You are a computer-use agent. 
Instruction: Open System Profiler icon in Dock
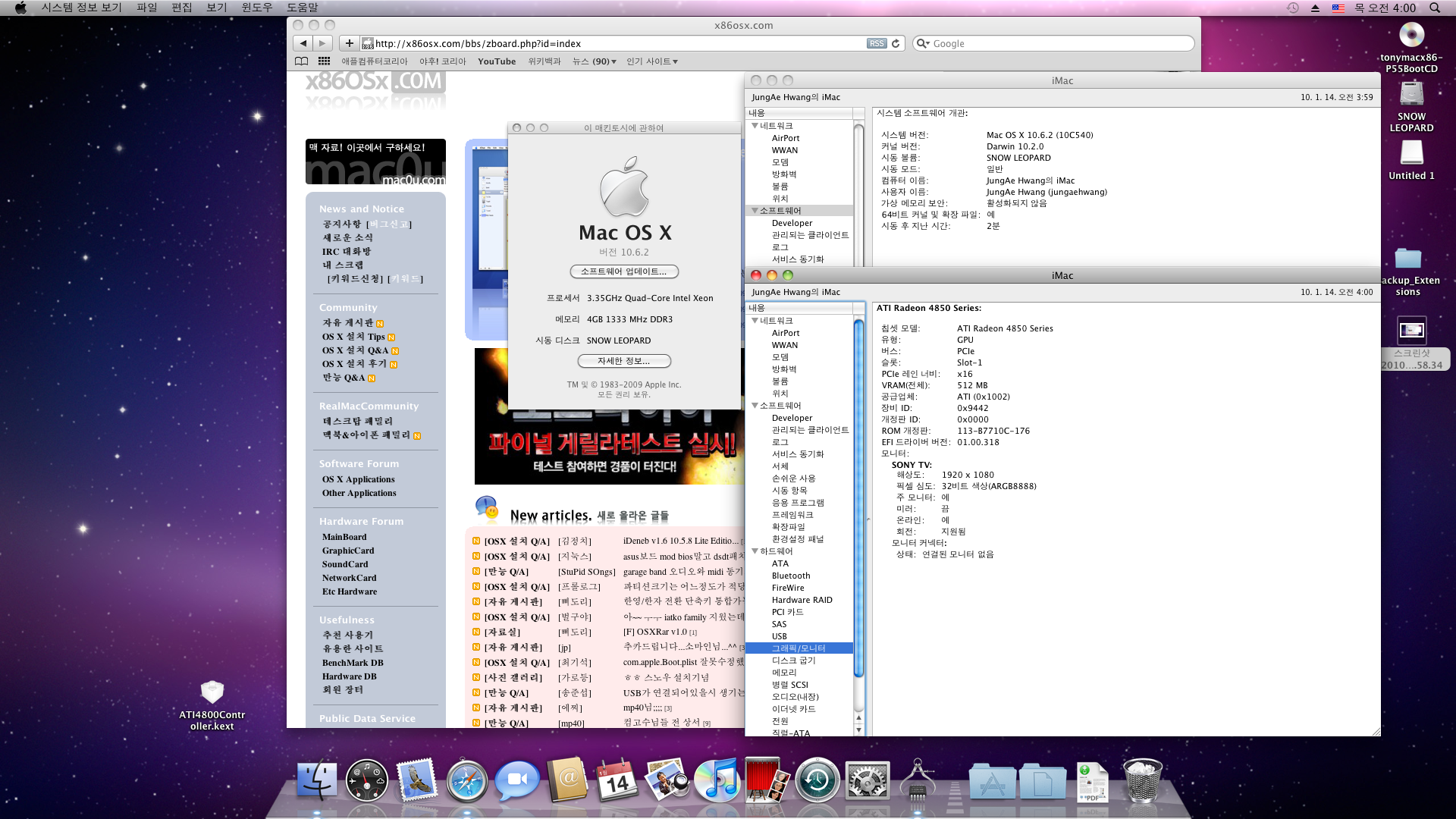click(x=917, y=780)
